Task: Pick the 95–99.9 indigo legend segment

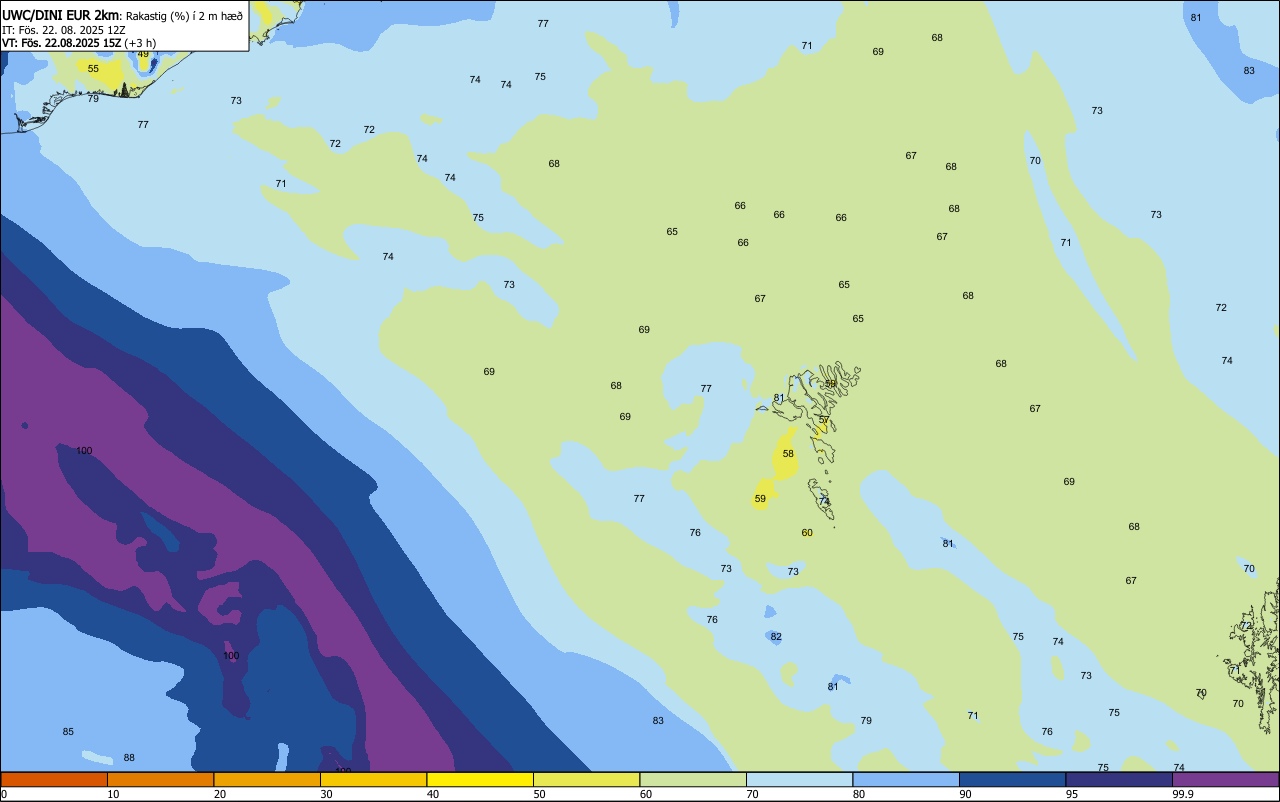Action: click(1119, 779)
